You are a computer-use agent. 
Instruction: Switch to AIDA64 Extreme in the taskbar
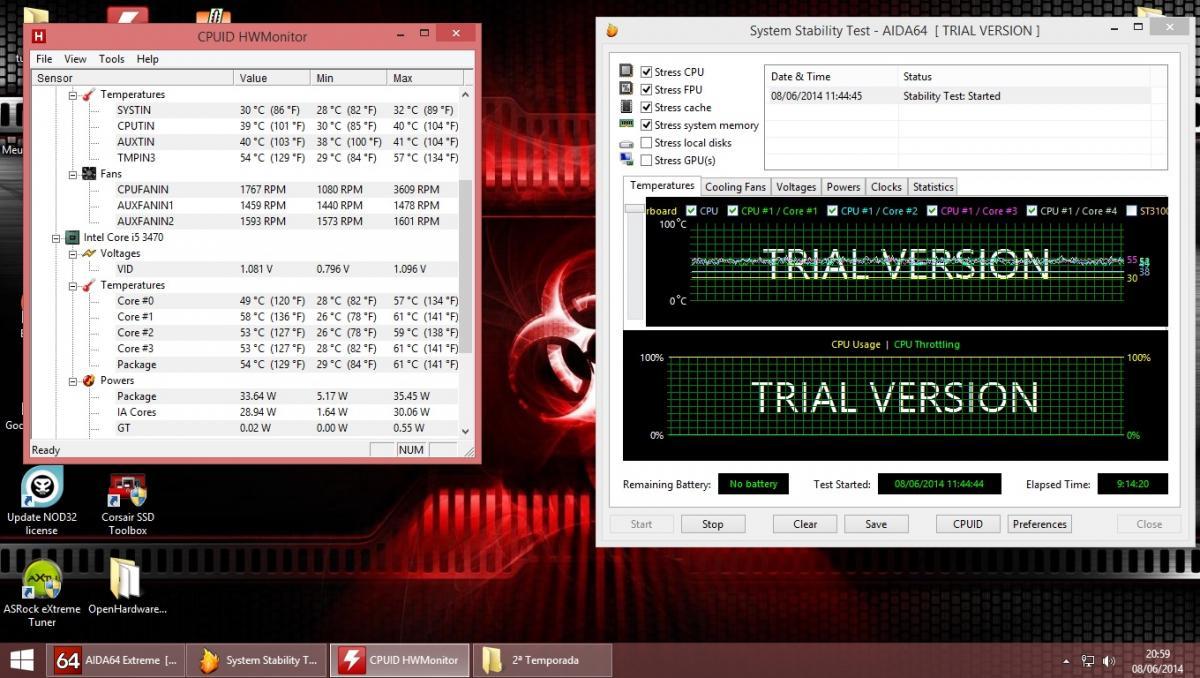tap(118, 660)
